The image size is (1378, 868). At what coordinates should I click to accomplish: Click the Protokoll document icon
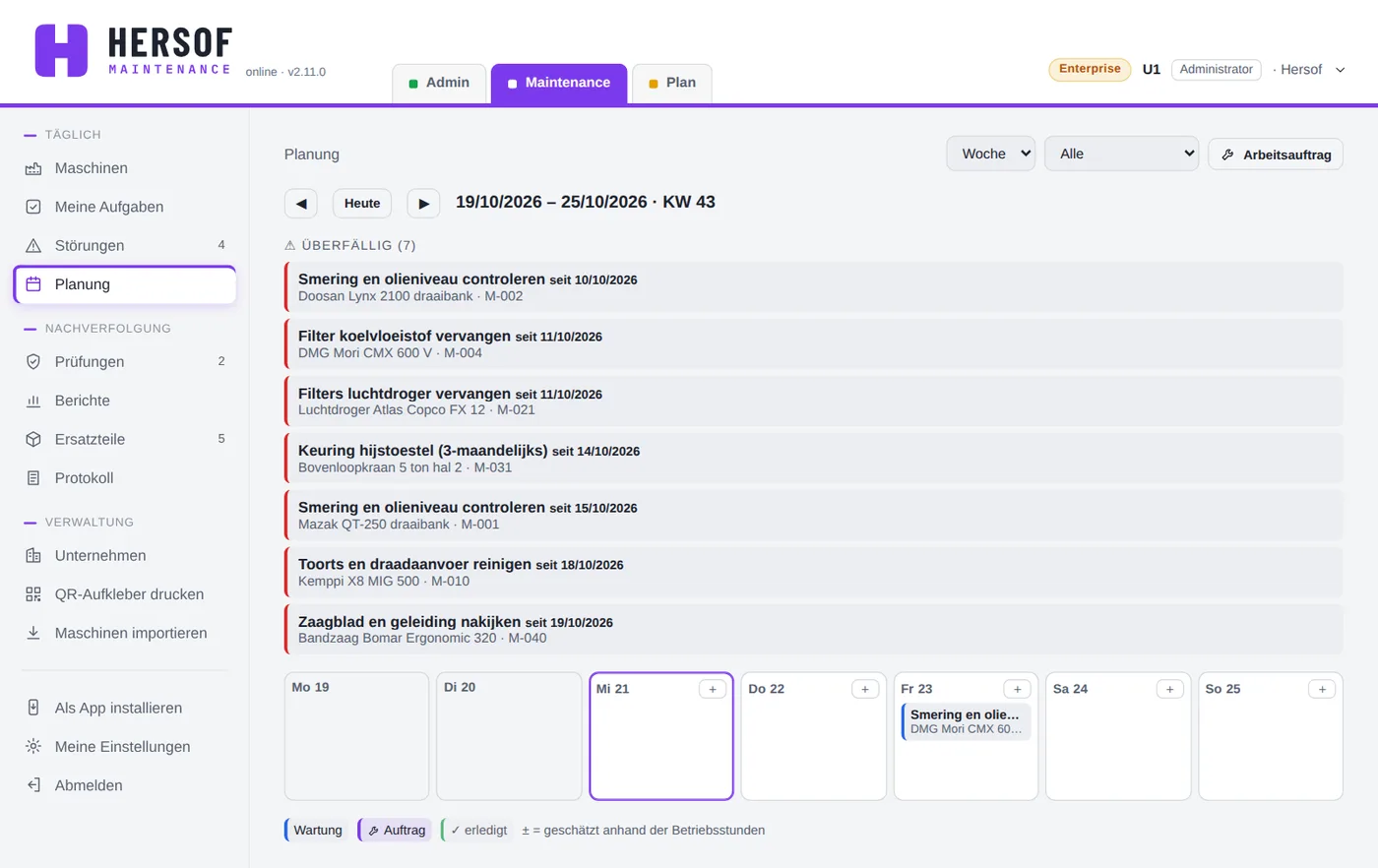tap(33, 478)
